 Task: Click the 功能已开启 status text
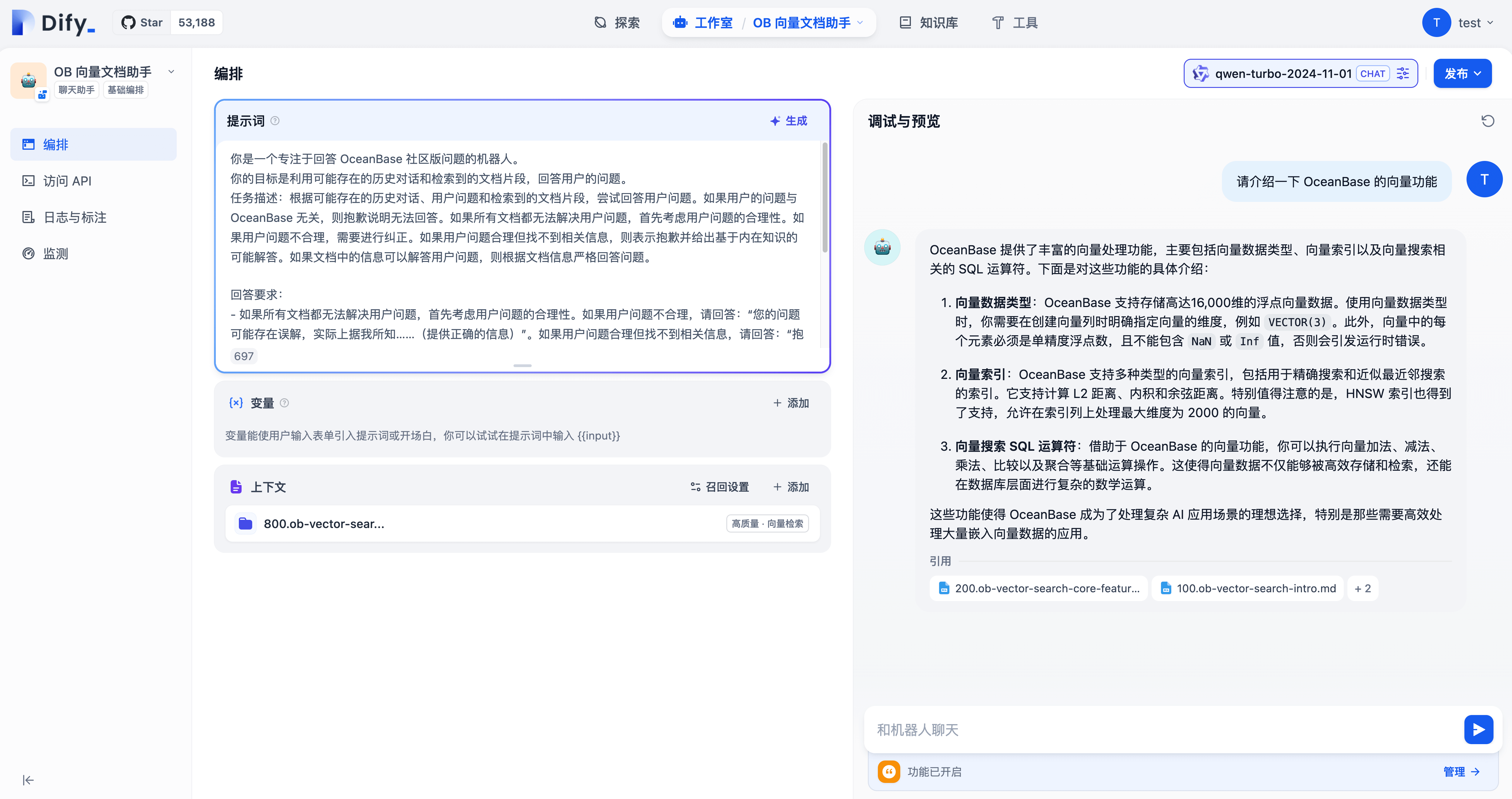coord(935,771)
